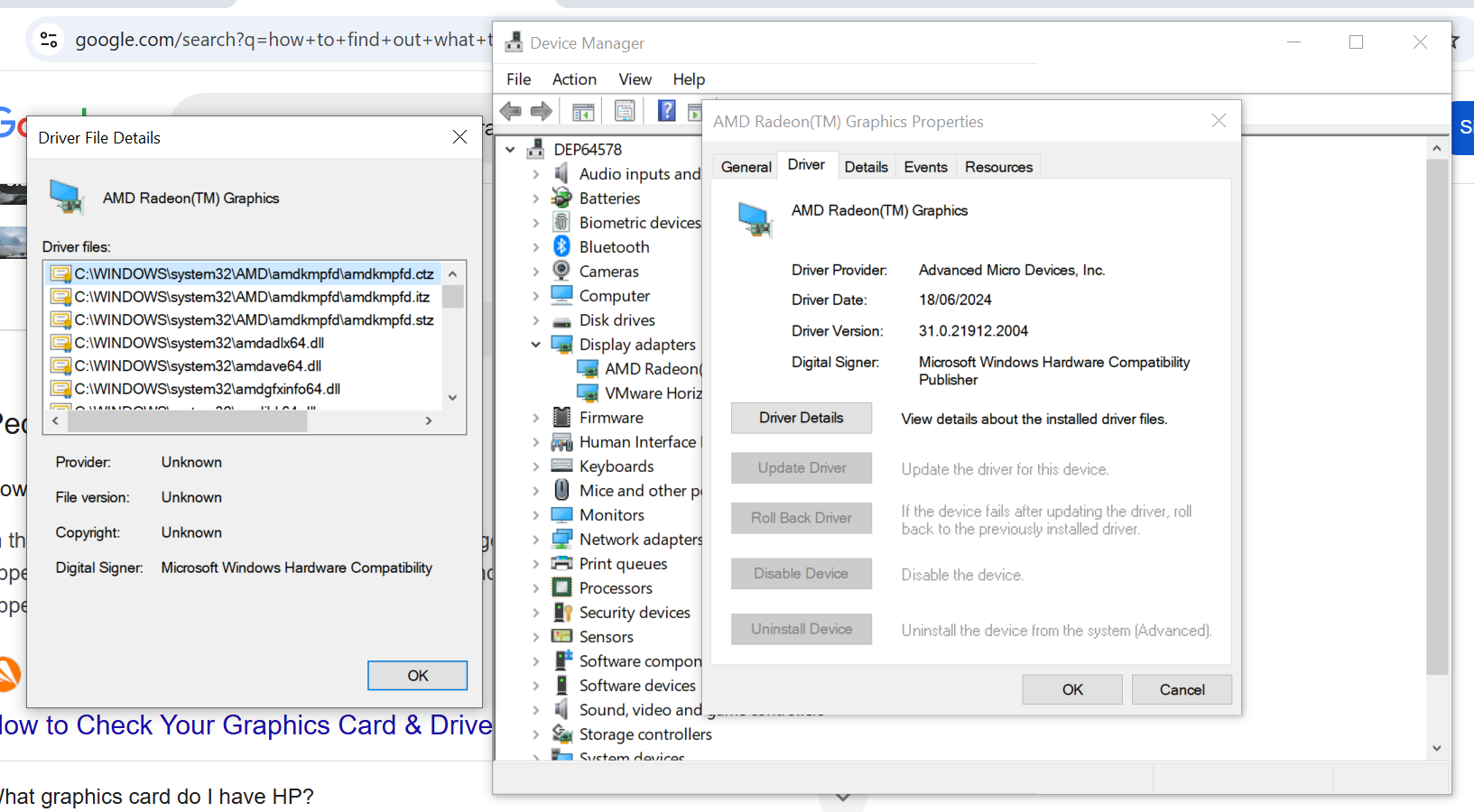Switch to the Events tab
Screen dimensions: 1474x812
[x=926, y=167]
